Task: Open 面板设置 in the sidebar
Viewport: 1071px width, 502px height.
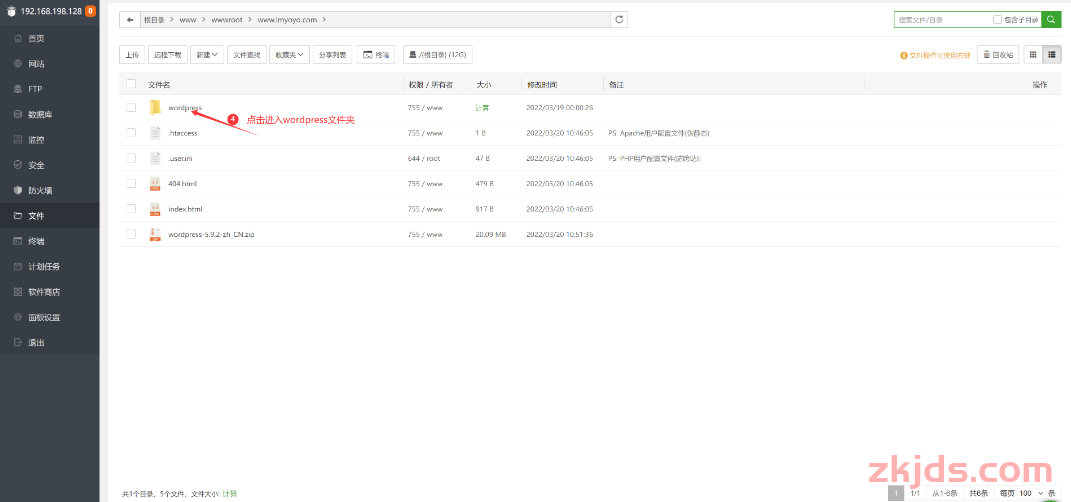Action: pos(49,317)
